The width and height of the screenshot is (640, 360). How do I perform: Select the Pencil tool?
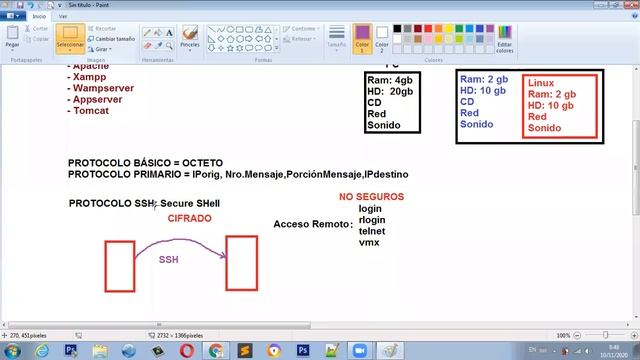pos(147,33)
